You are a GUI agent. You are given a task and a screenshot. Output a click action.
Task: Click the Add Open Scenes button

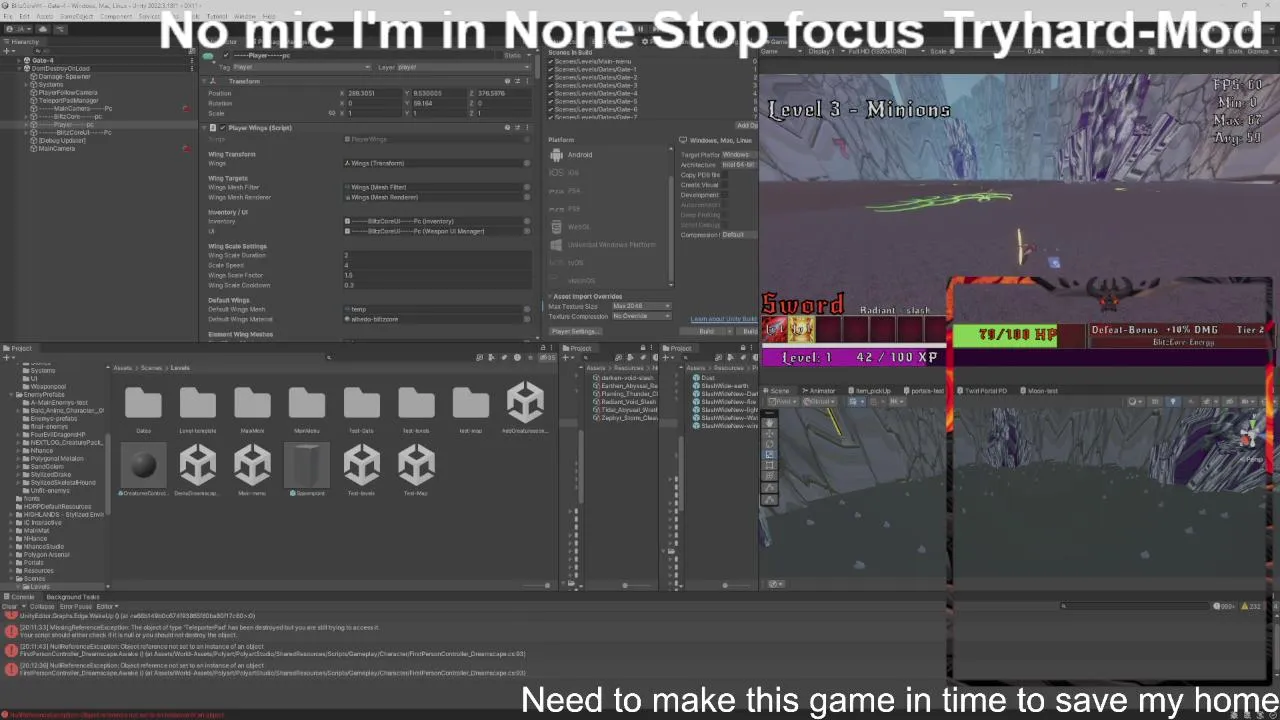pos(747,125)
